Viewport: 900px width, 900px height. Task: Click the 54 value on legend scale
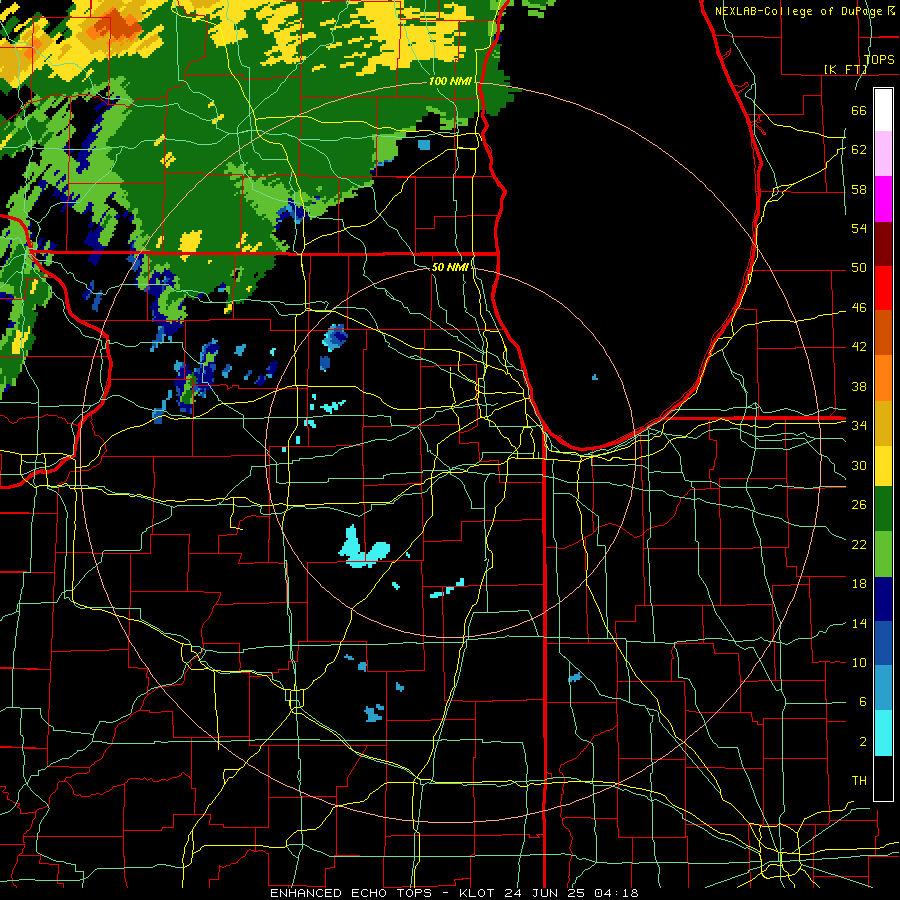[859, 228]
